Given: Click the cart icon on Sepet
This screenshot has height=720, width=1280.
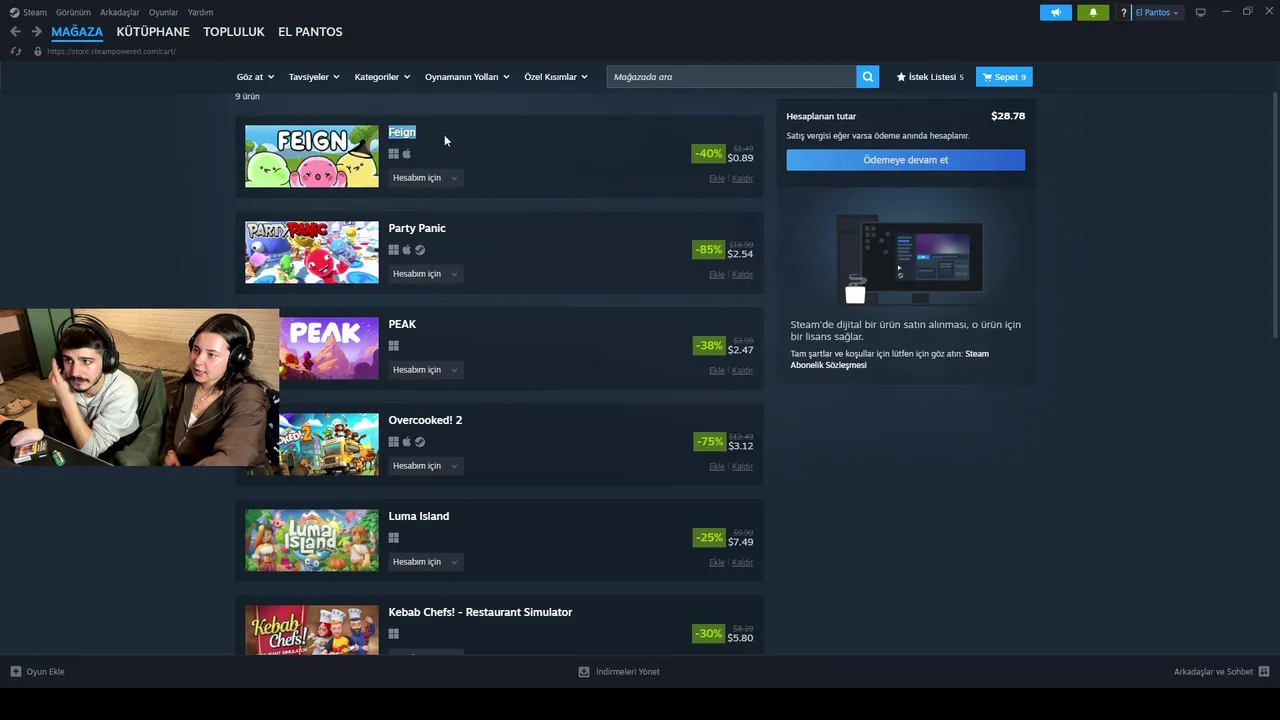Looking at the screenshot, I should [x=988, y=77].
